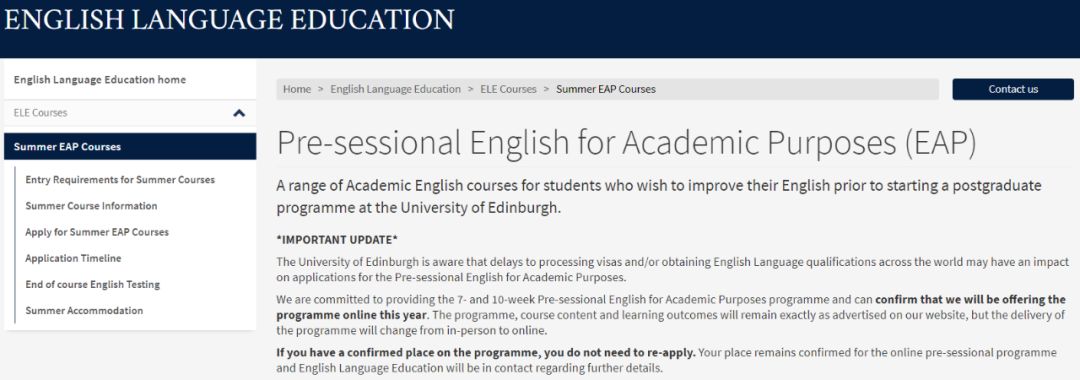Open Entry Requirements for Summer Courses
The height and width of the screenshot is (380, 1080).
(x=120, y=180)
